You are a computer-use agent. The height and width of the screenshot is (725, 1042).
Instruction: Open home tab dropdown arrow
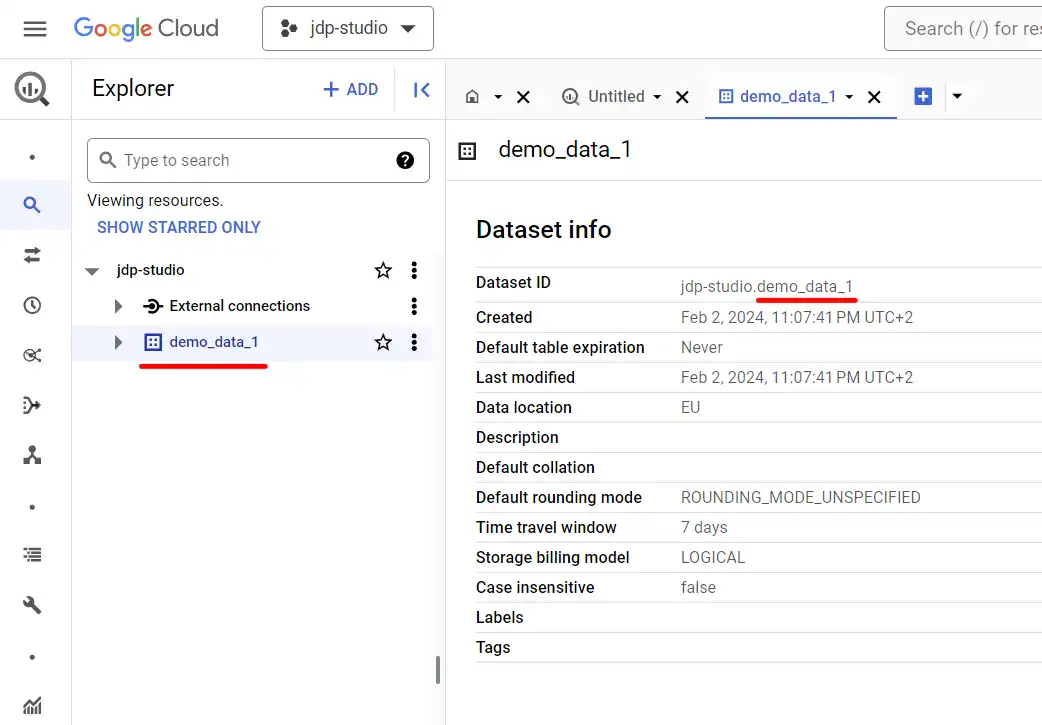click(x=498, y=97)
